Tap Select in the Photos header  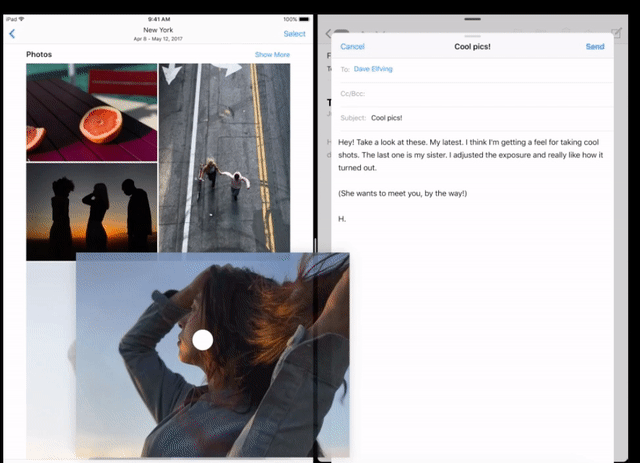pos(294,34)
